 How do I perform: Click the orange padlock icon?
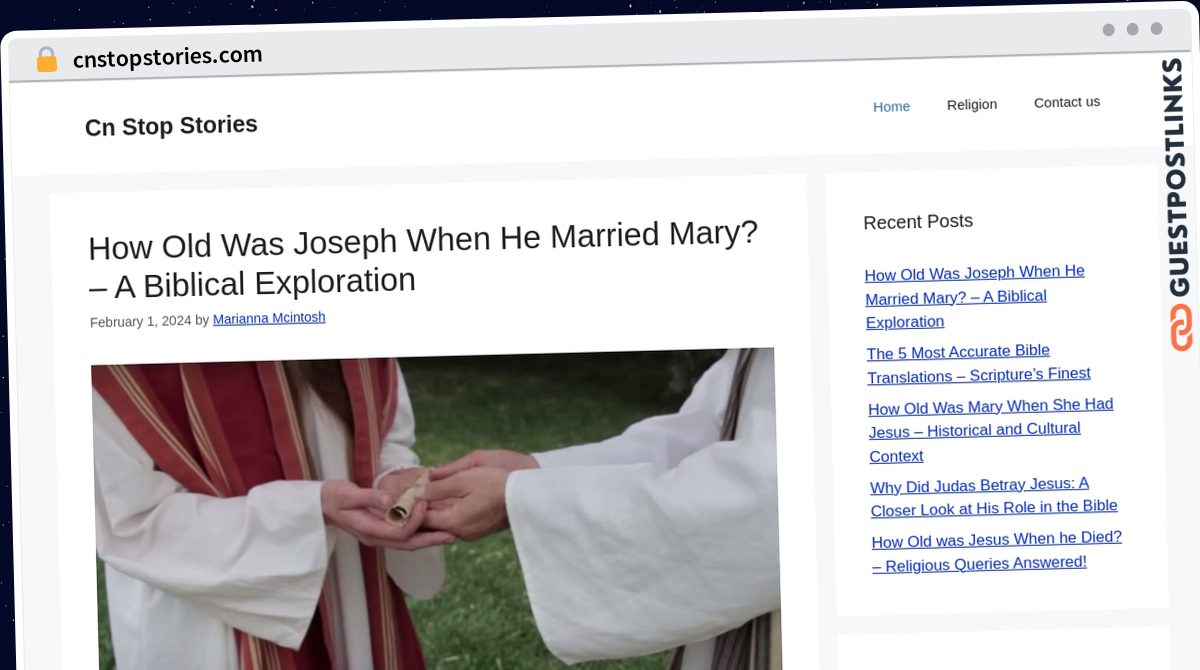[x=46, y=60]
